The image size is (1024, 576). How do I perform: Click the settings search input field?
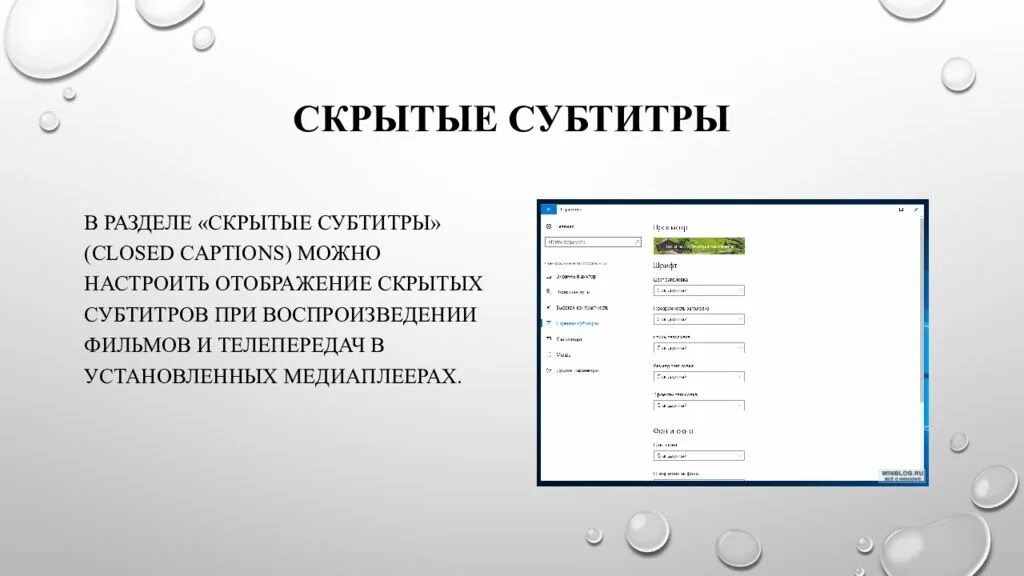tap(593, 242)
